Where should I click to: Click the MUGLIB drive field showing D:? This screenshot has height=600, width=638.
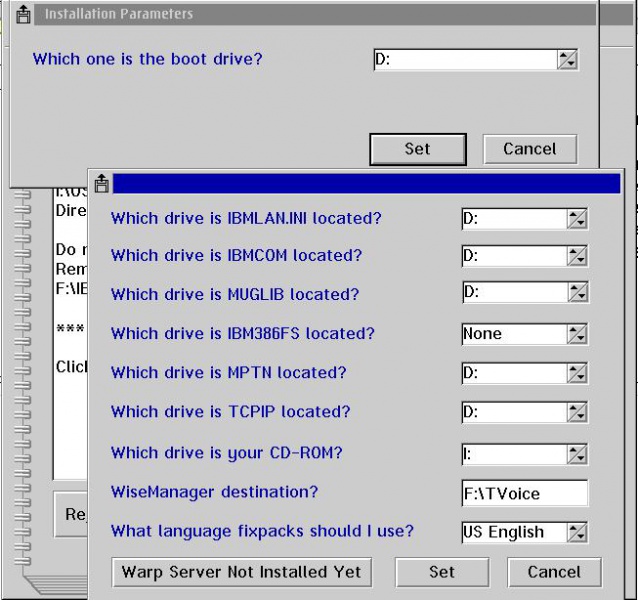[x=516, y=292]
